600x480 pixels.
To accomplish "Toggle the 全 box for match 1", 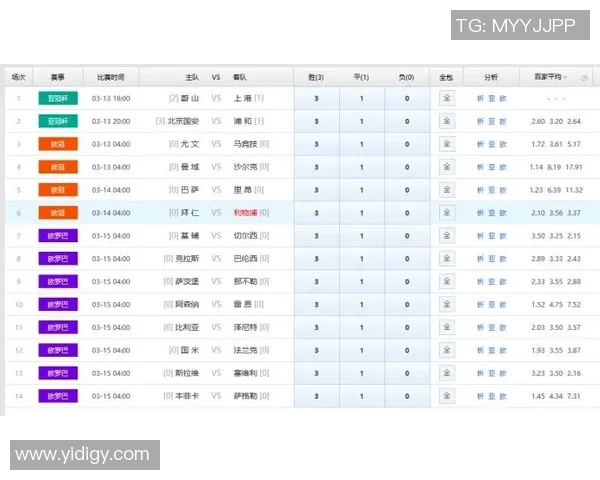I will (x=446, y=98).
